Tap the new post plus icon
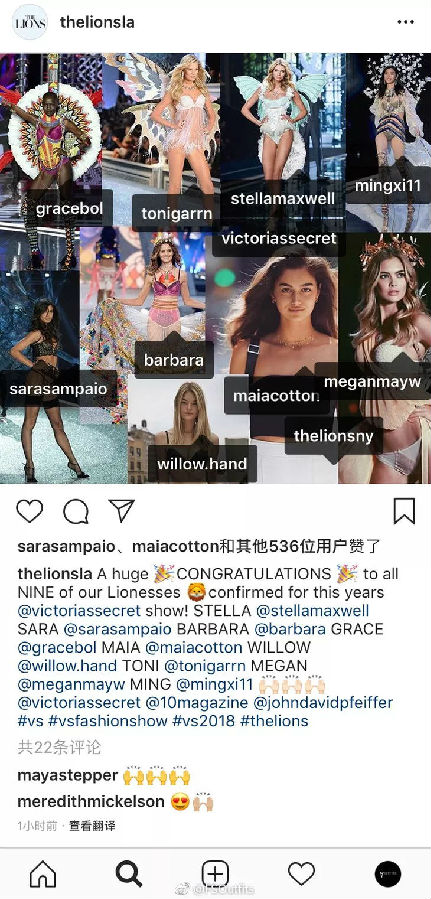The image size is (431, 899). [216, 874]
